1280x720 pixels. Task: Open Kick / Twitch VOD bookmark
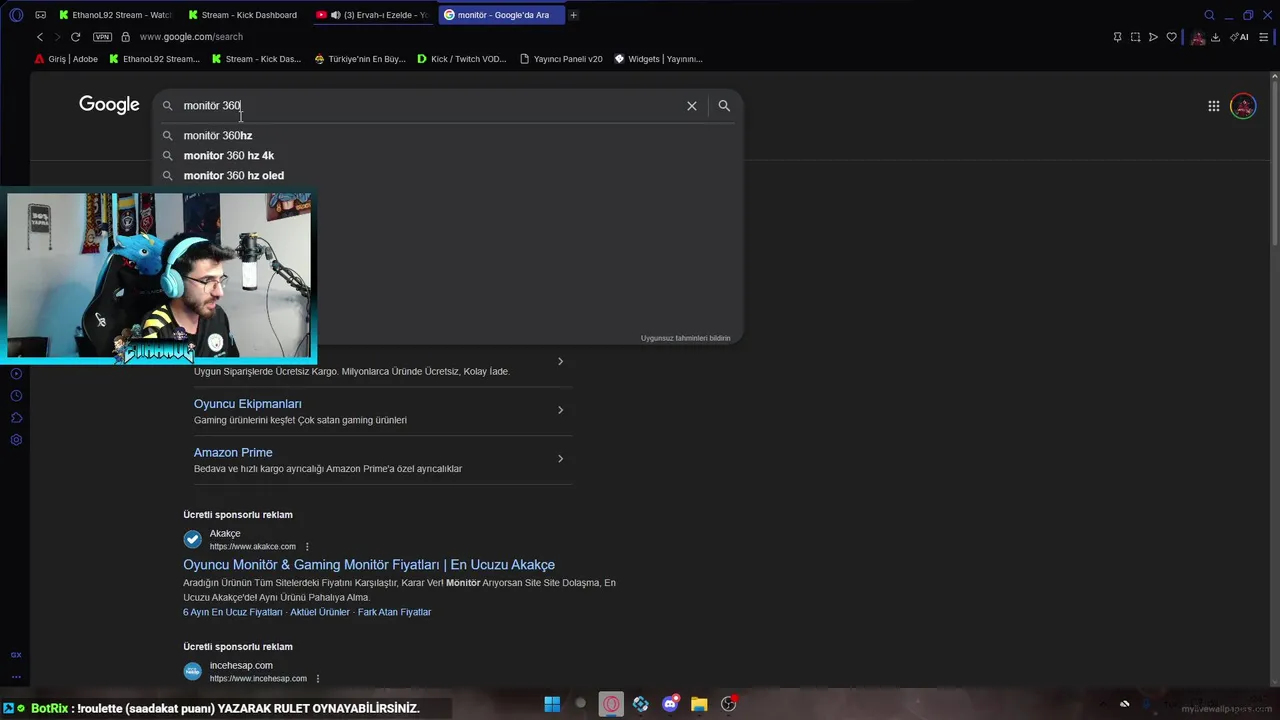pyautogui.click(x=462, y=59)
